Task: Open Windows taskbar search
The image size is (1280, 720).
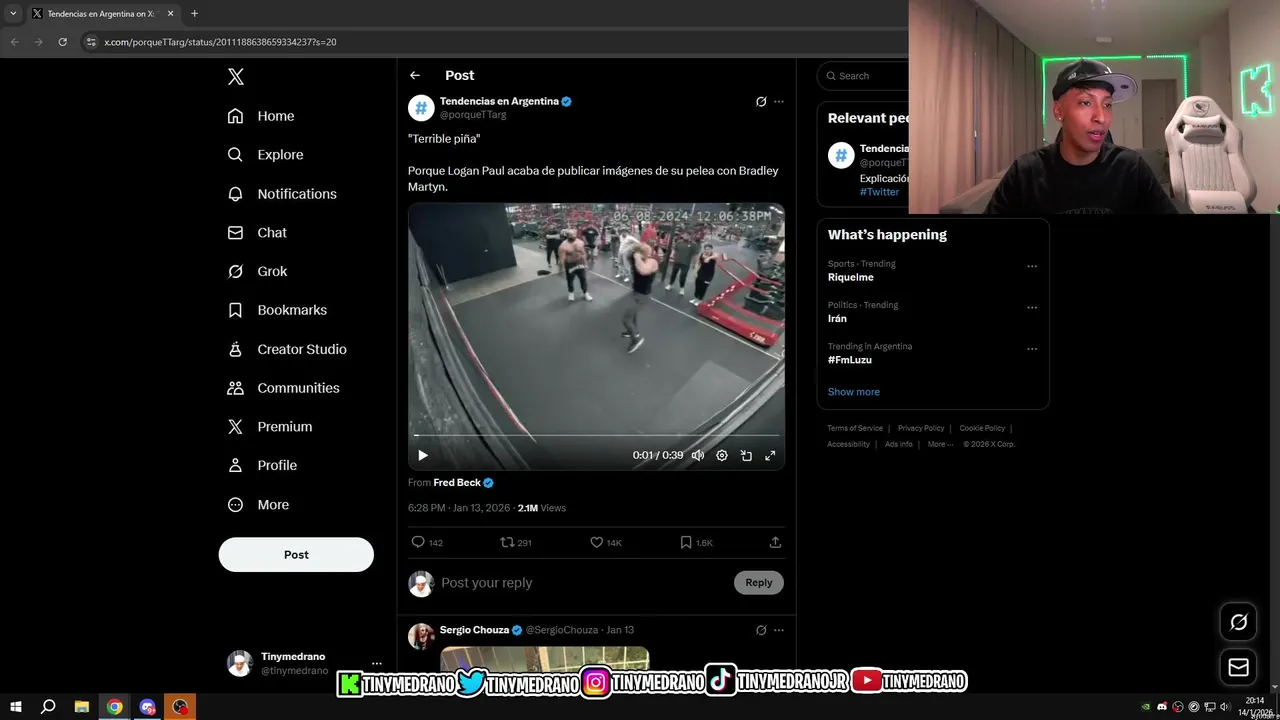Action: pos(48,707)
